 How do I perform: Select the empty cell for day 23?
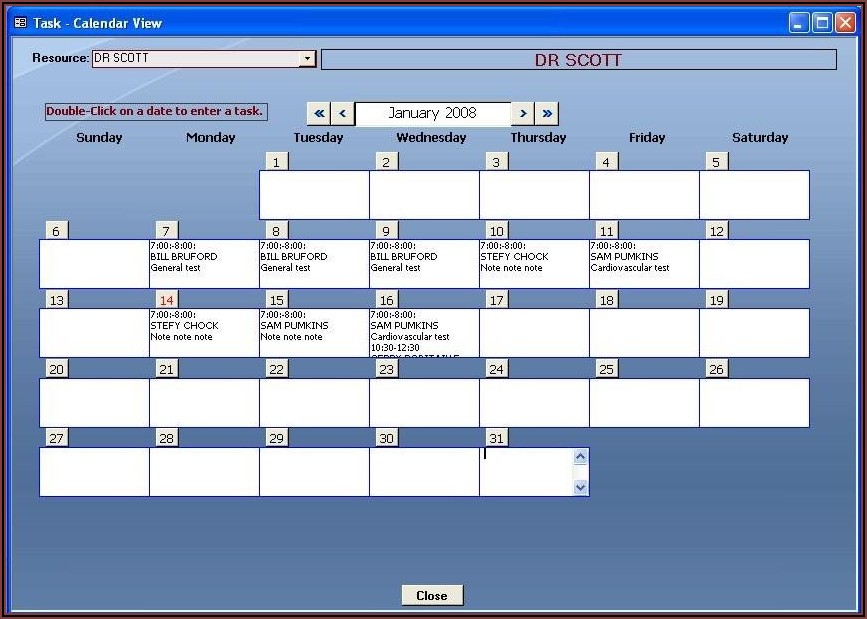pyautogui.click(x=424, y=403)
